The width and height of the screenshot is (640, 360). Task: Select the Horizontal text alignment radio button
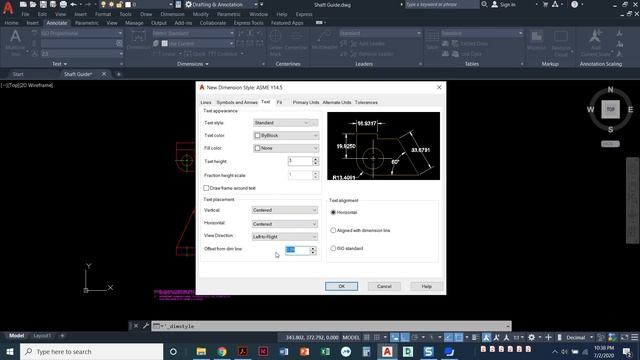click(x=333, y=212)
